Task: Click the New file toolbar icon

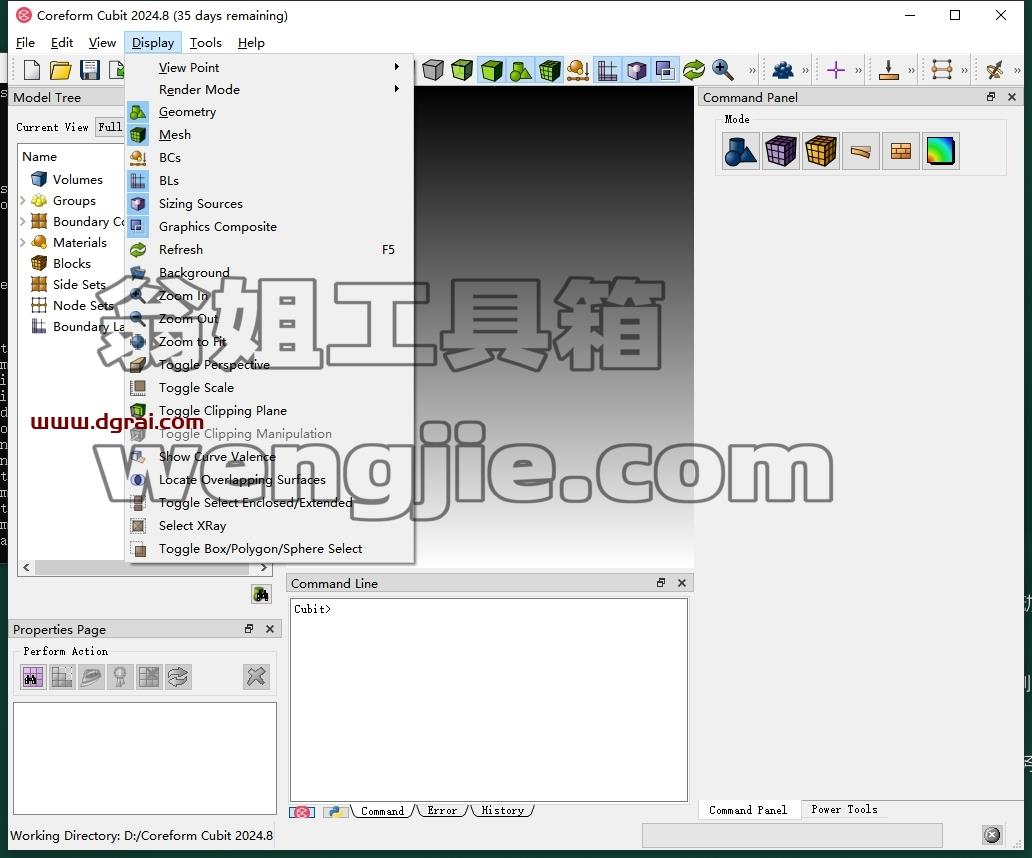Action: pos(32,70)
